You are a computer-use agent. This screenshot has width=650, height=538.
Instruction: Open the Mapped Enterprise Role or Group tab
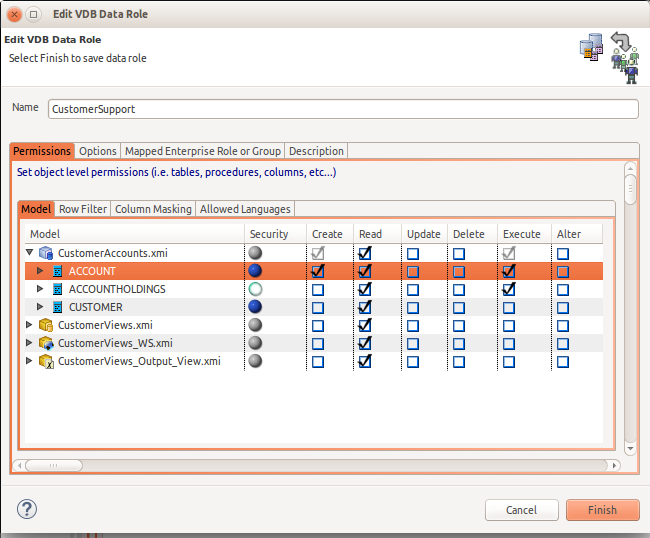click(203, 151)
